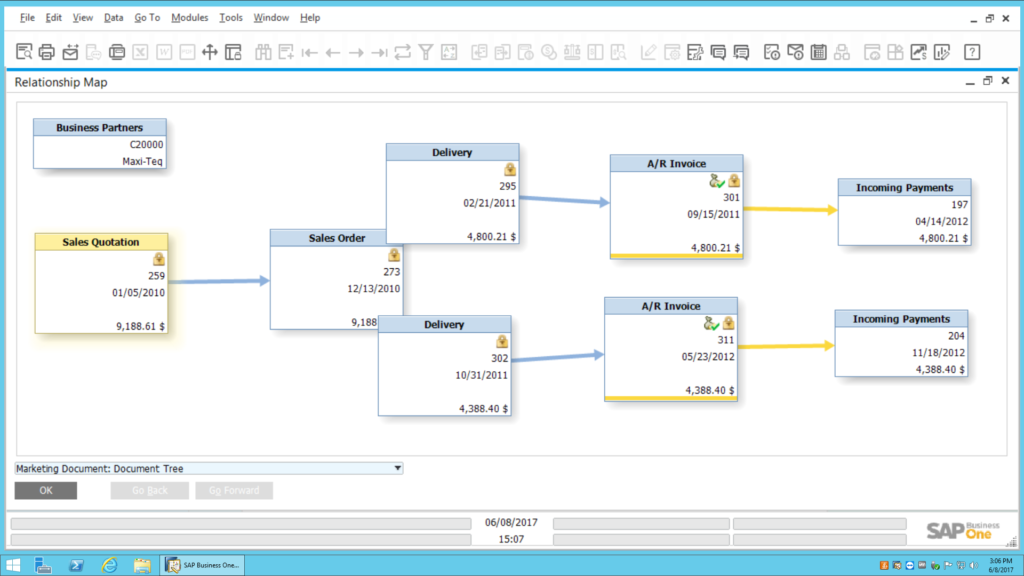The height and width of the screenshot is (576, 1024).
Task: Click the SAP Business One taskbar icon
Action: tap(202, 564)
